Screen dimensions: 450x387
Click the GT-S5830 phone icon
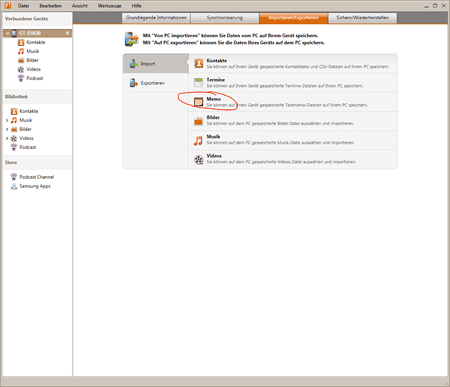tap(14, 33)
